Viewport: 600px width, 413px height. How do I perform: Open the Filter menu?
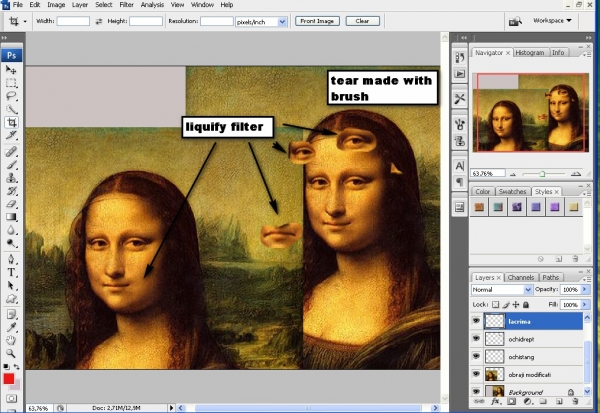pyautogui.click(x=126, y=5)
